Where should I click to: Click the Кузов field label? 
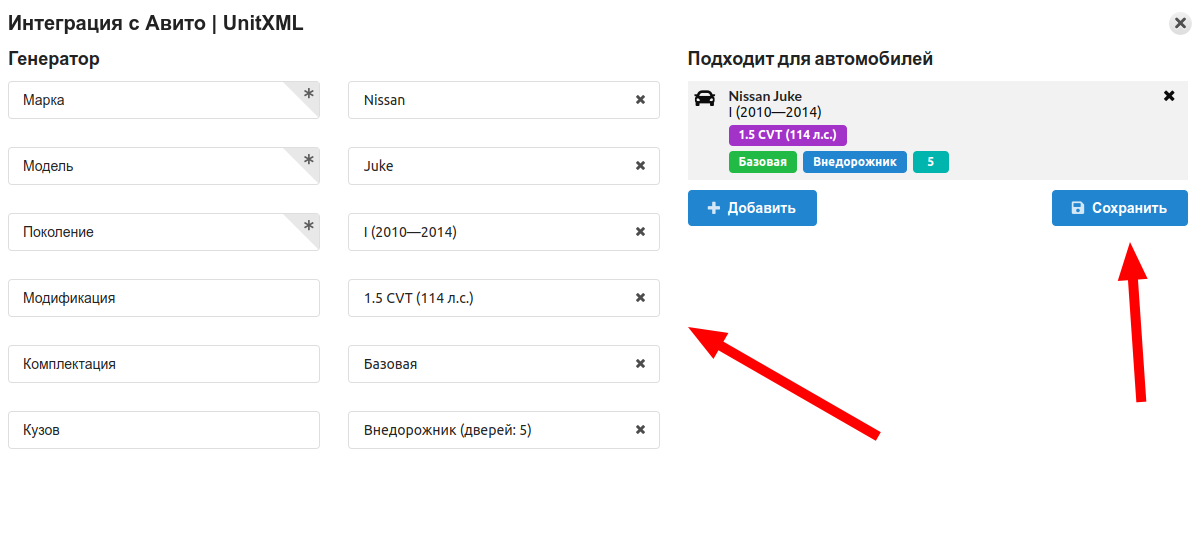tap(164, 430)
